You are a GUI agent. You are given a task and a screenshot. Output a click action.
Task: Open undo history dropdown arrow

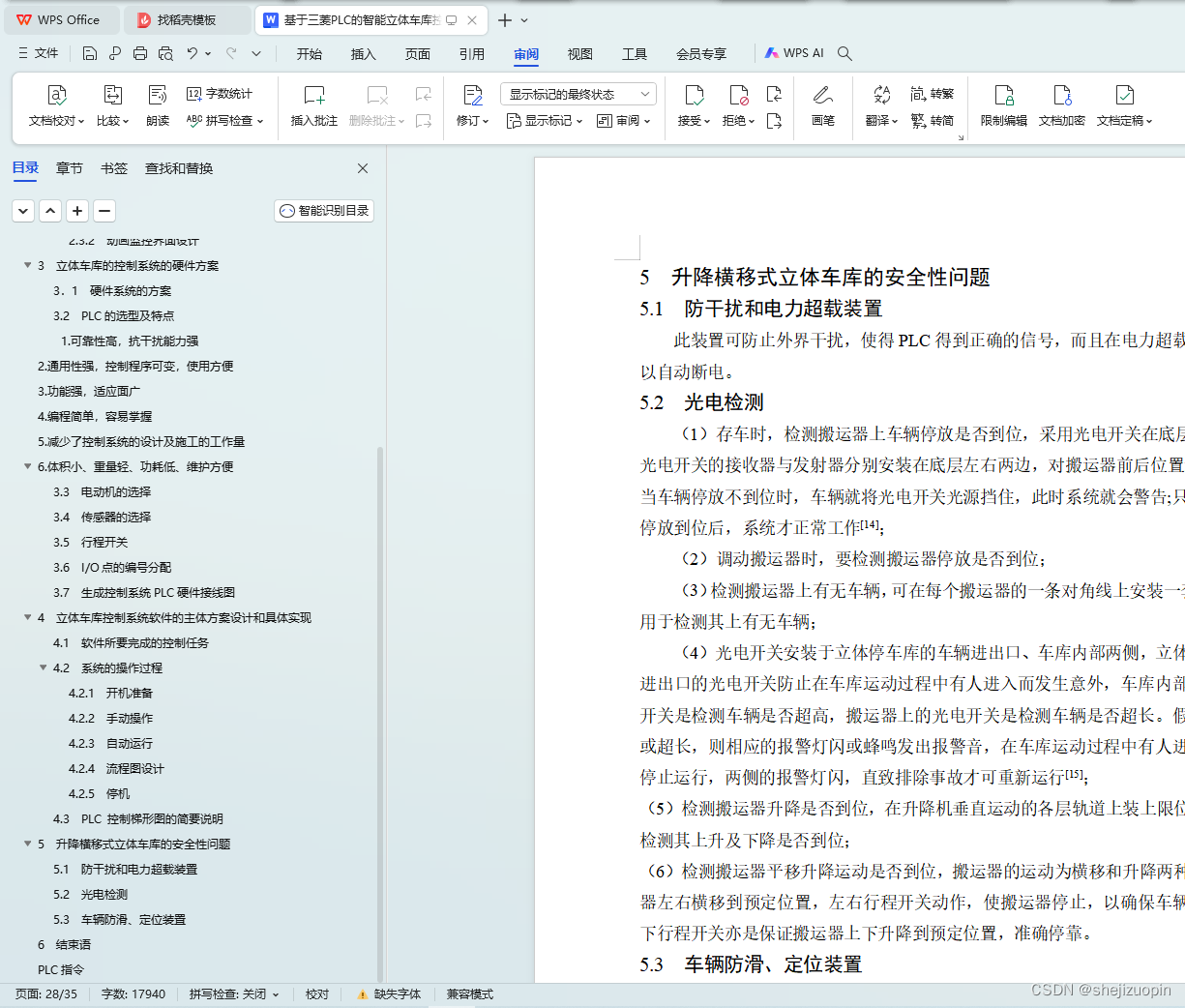[208, 53]
